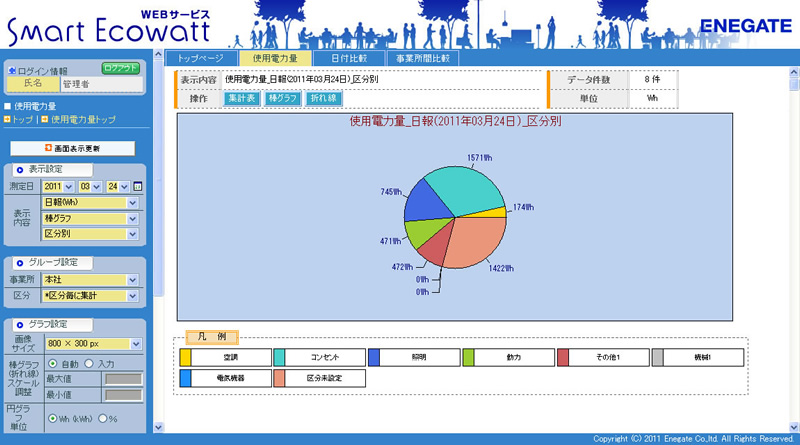Click the ログアウト button
This screenshot has width=800, height=445.
pyautogui.click(x=120, y=68)
